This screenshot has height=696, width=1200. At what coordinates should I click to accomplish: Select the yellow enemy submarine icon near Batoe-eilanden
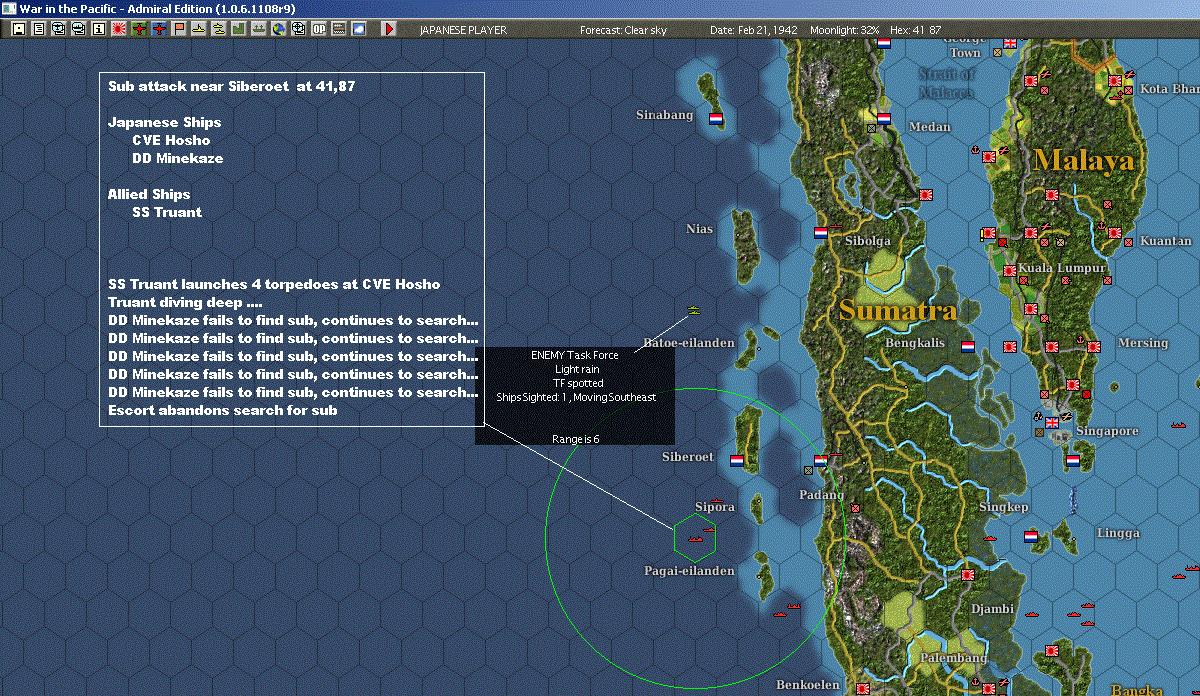pyautogui.click(x=694, y=311)
